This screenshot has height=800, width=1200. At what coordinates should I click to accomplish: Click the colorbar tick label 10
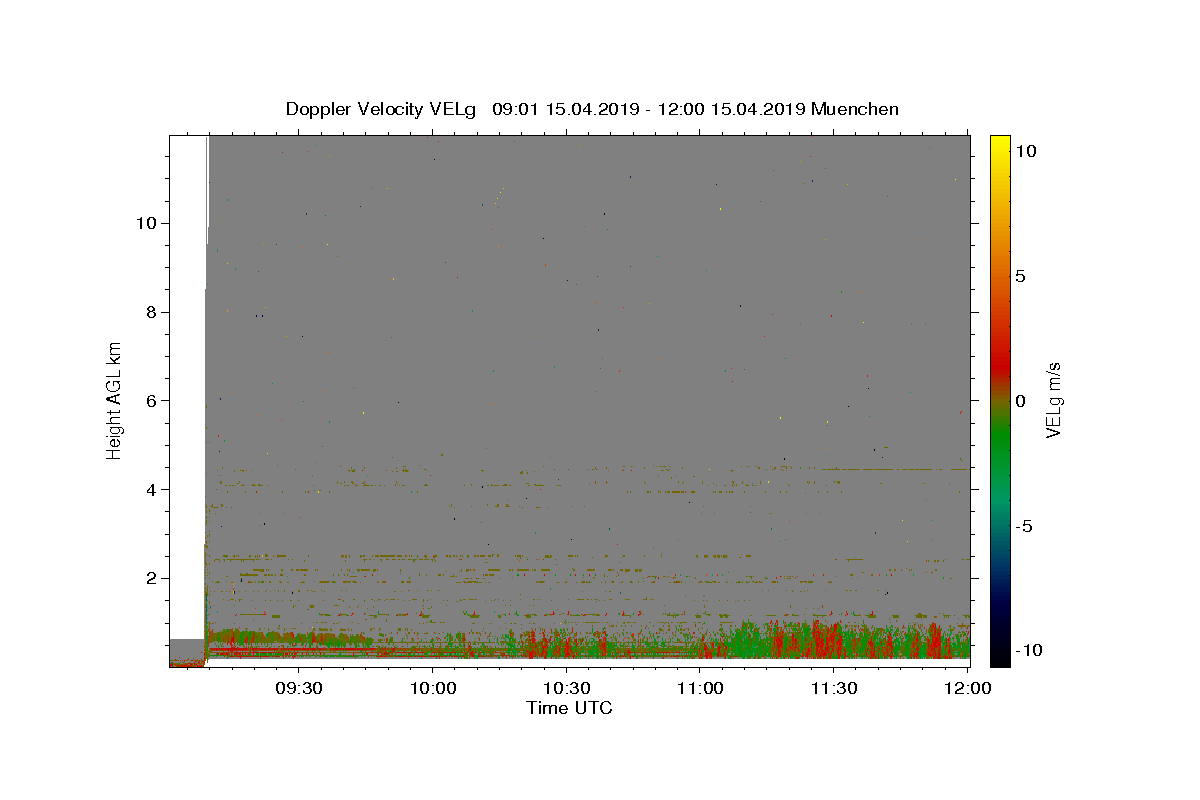[1026, 150]
